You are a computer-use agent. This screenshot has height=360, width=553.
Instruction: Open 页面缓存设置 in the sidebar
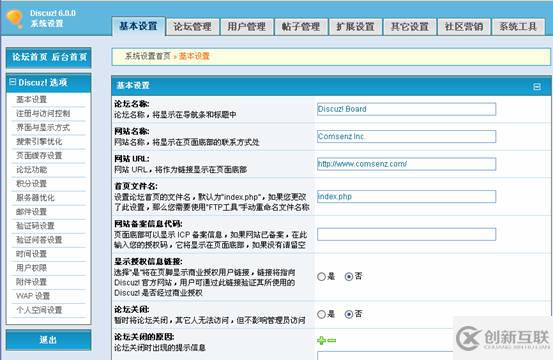pyautogui.click(x=39, y=155)
